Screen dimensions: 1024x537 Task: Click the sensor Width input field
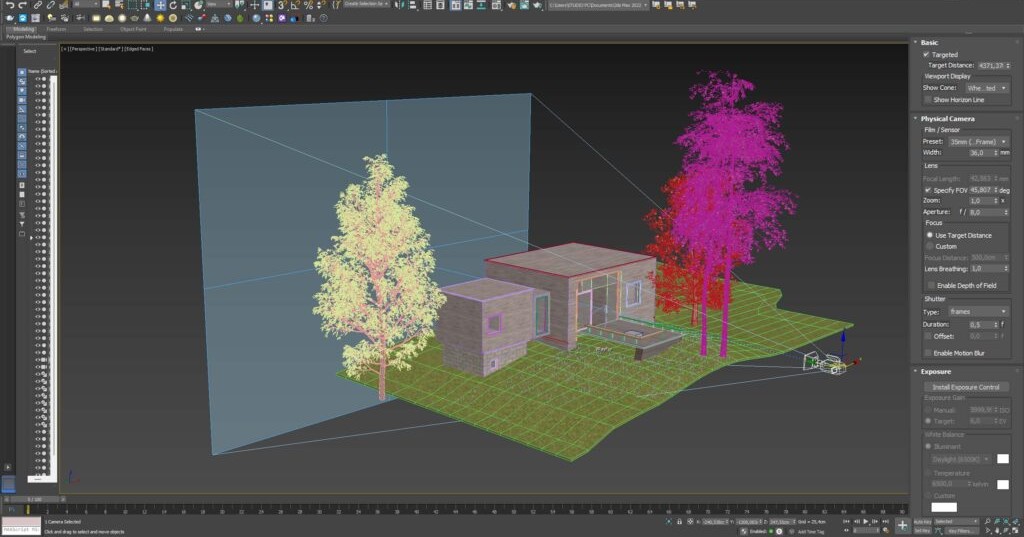click(983, 153)
